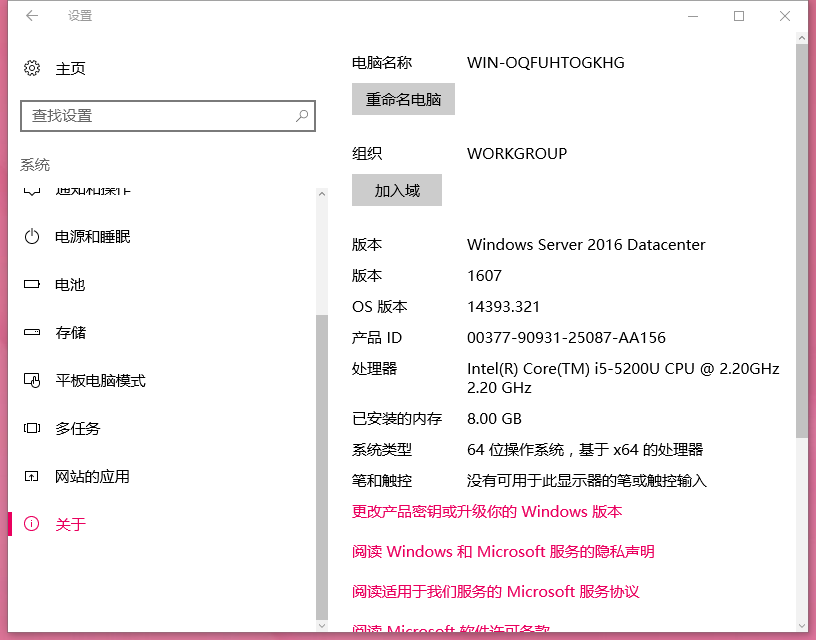Select the 电源和睡眠 power icon in sidebar

tap(30, 236)
